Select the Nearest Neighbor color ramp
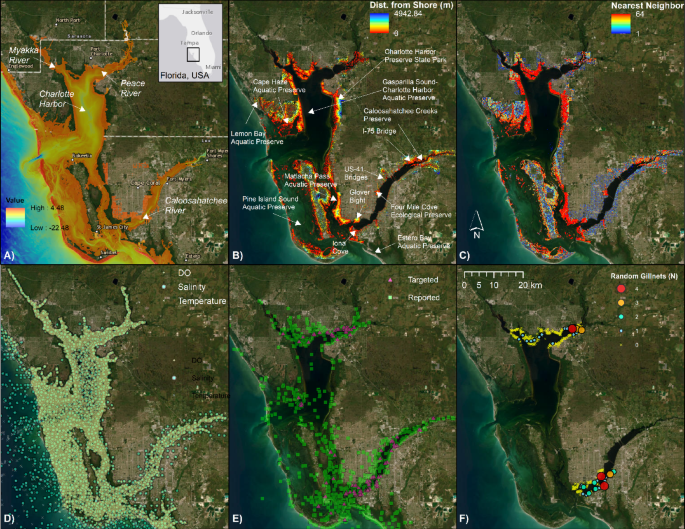685x529 pixels. click(621, 24)
